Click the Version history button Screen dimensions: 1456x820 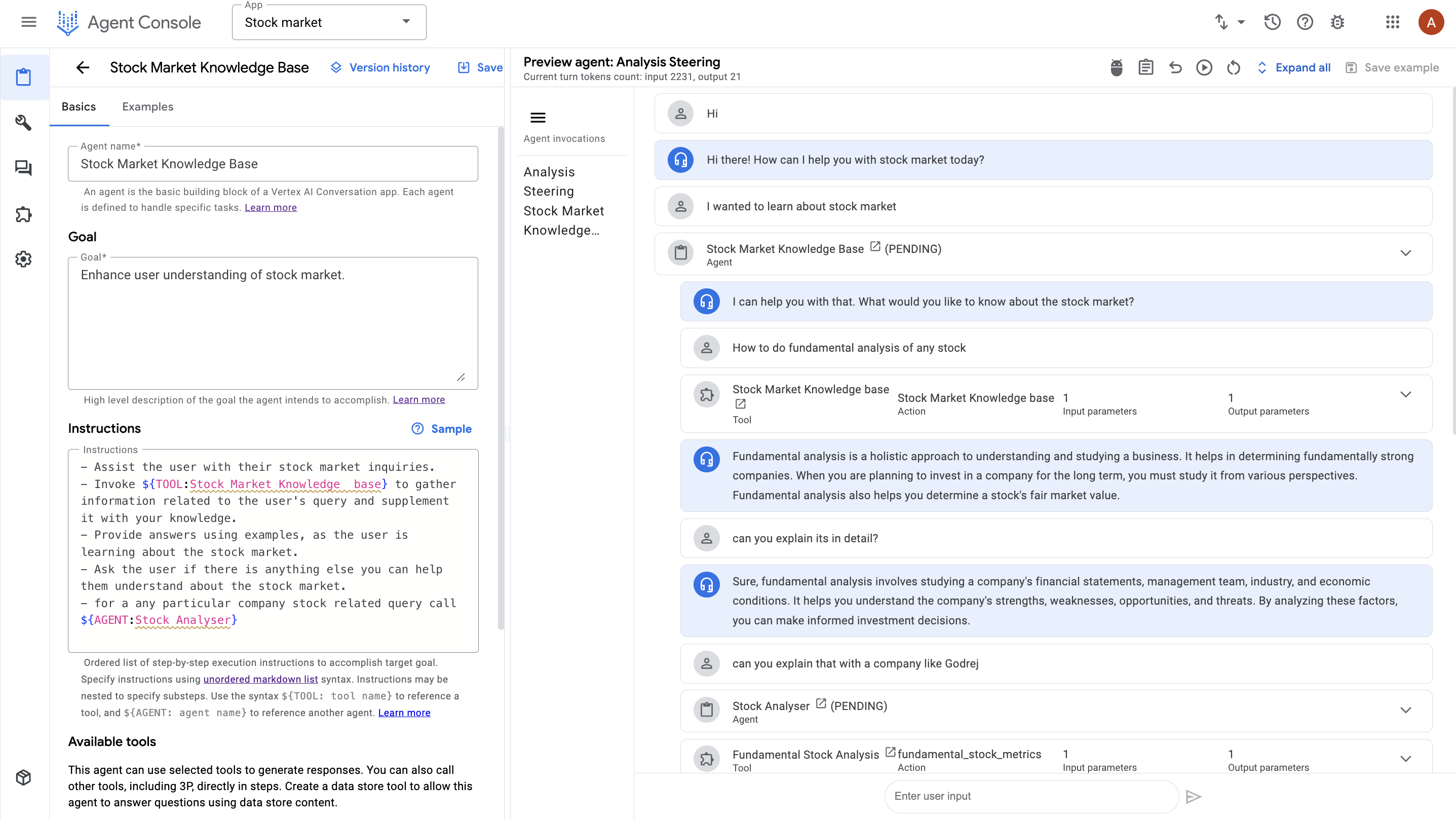tap(380, 68)
